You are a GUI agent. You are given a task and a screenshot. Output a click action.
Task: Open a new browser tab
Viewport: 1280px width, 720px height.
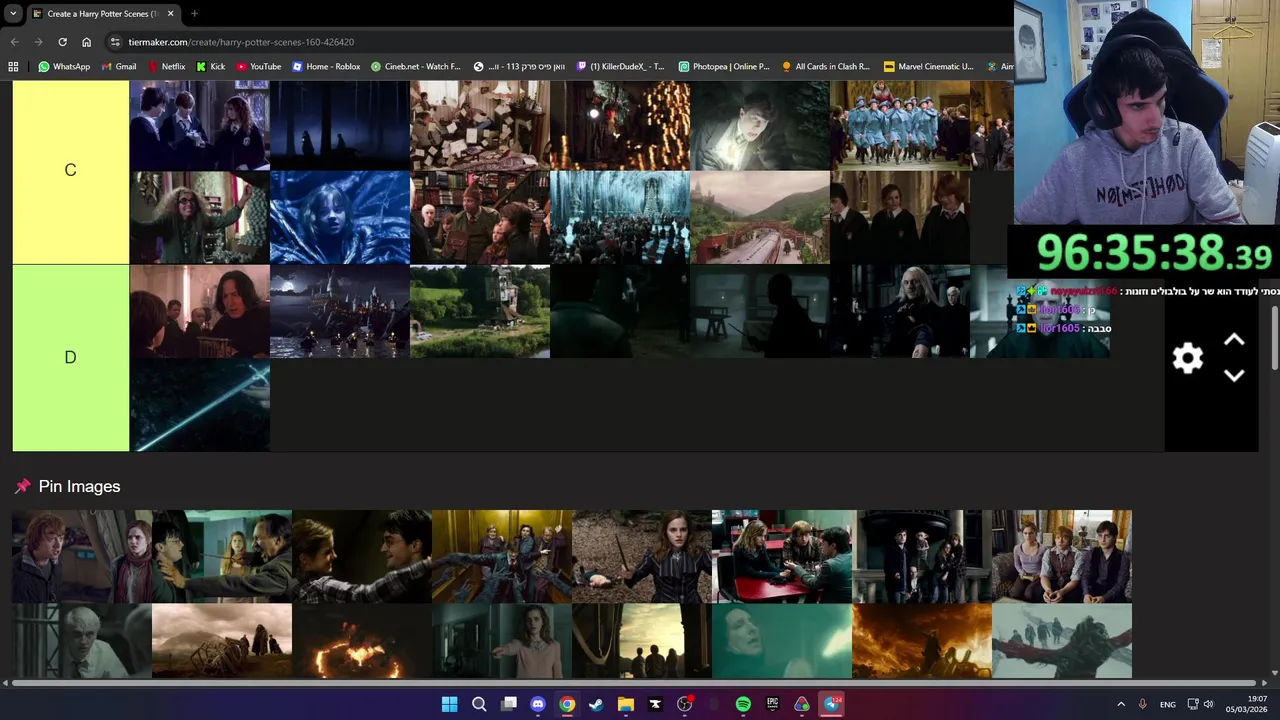(194, 14)
